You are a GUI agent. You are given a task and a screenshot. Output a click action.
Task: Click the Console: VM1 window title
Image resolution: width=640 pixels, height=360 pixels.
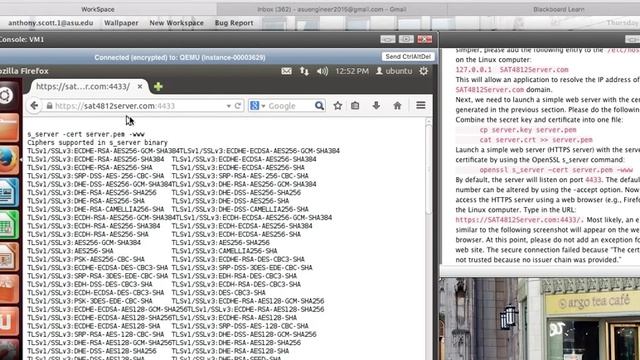(22, 40)
